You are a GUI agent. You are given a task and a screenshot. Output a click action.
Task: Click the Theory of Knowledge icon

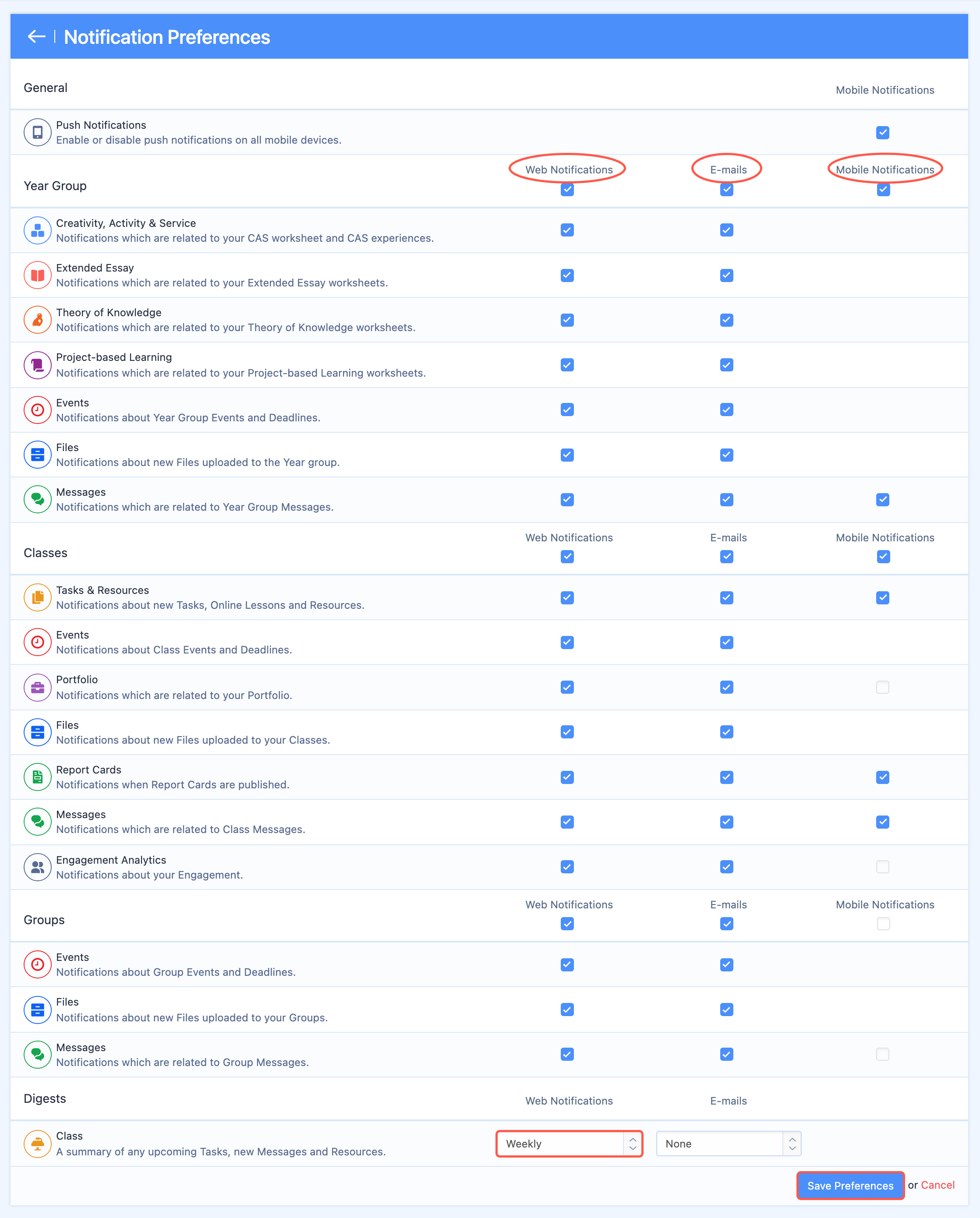38,320
